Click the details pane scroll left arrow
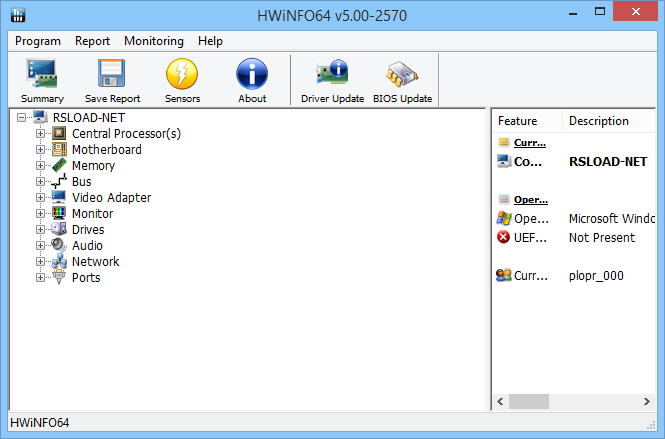The height and width of the screenshot is (439, 665). [500, 401]
